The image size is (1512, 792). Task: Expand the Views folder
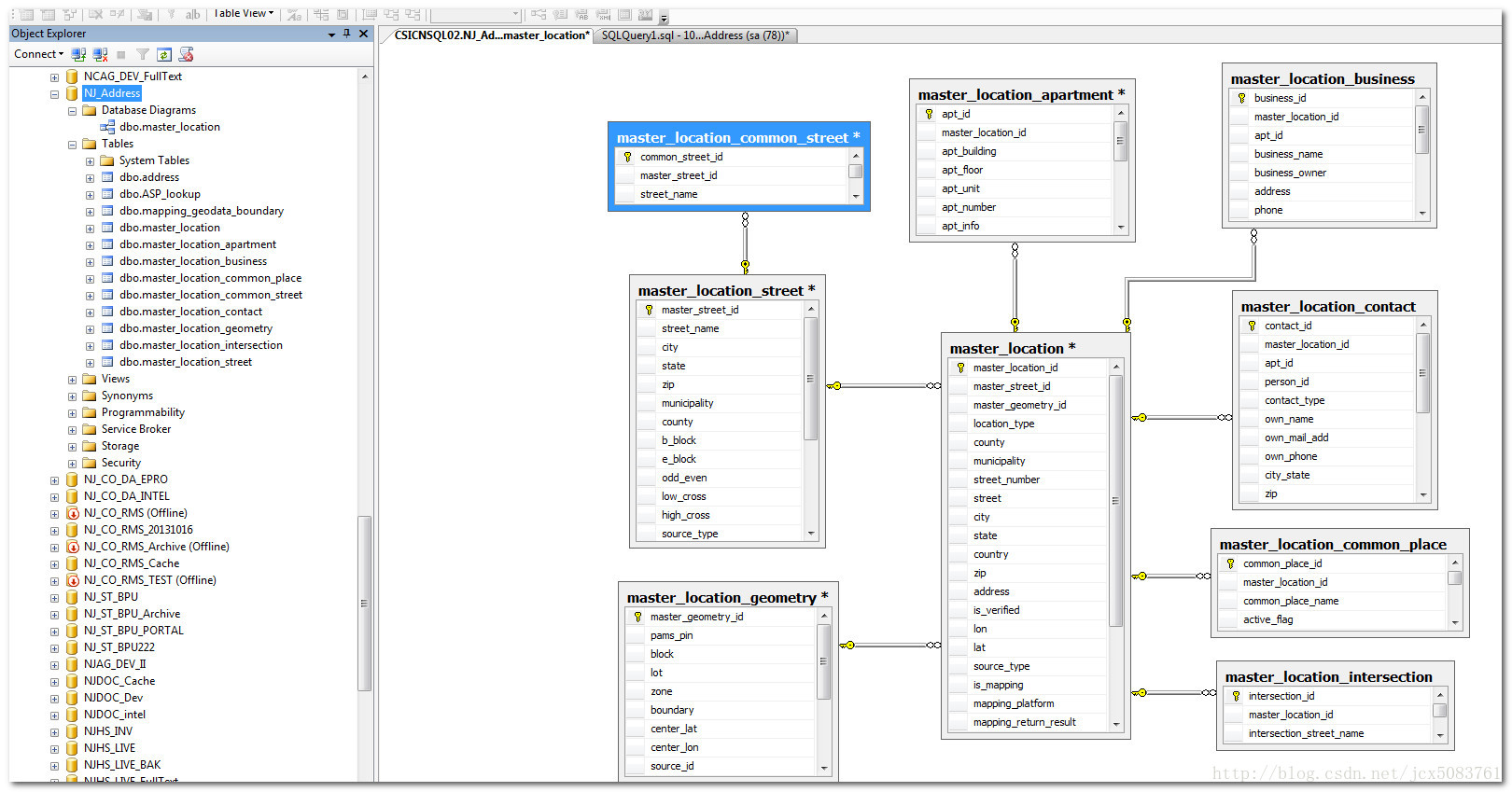tap(72, 380)
